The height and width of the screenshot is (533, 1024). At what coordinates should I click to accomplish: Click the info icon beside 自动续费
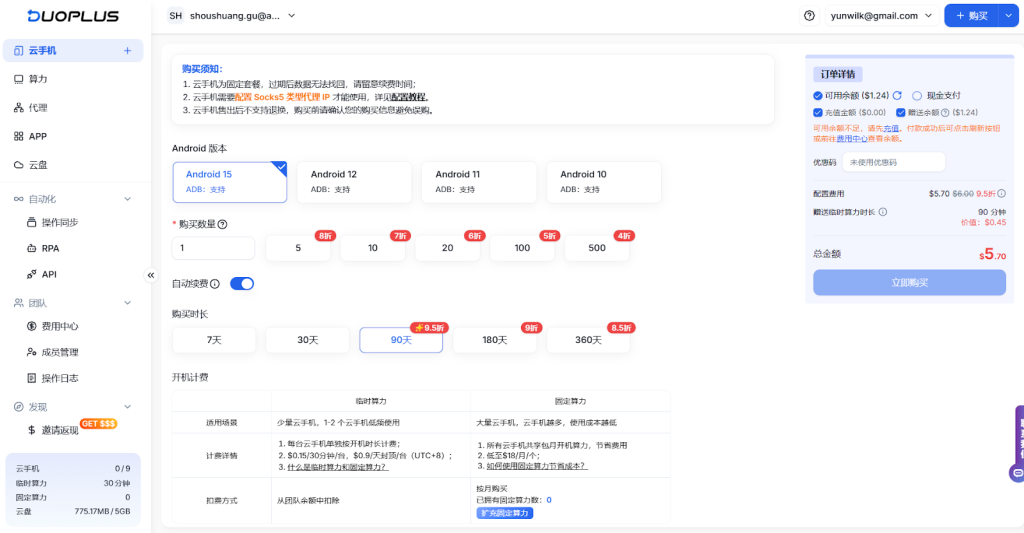[215, 284]
